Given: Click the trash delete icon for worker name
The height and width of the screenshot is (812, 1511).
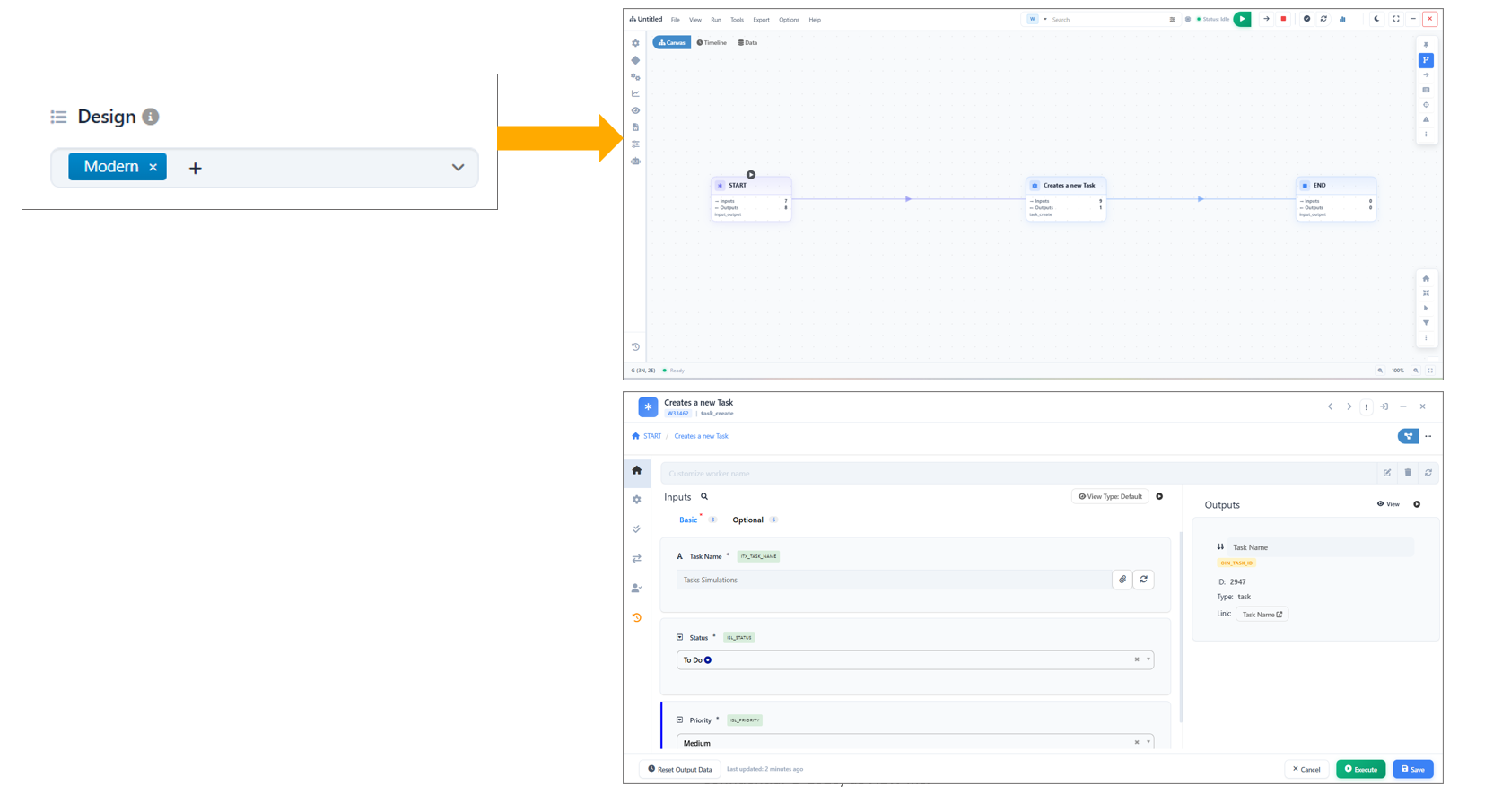Looking at the screenshot, I should 1408,473.
